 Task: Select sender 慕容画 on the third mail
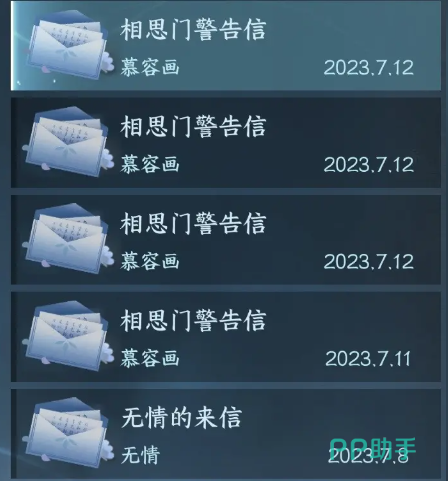tap(150, 261)
